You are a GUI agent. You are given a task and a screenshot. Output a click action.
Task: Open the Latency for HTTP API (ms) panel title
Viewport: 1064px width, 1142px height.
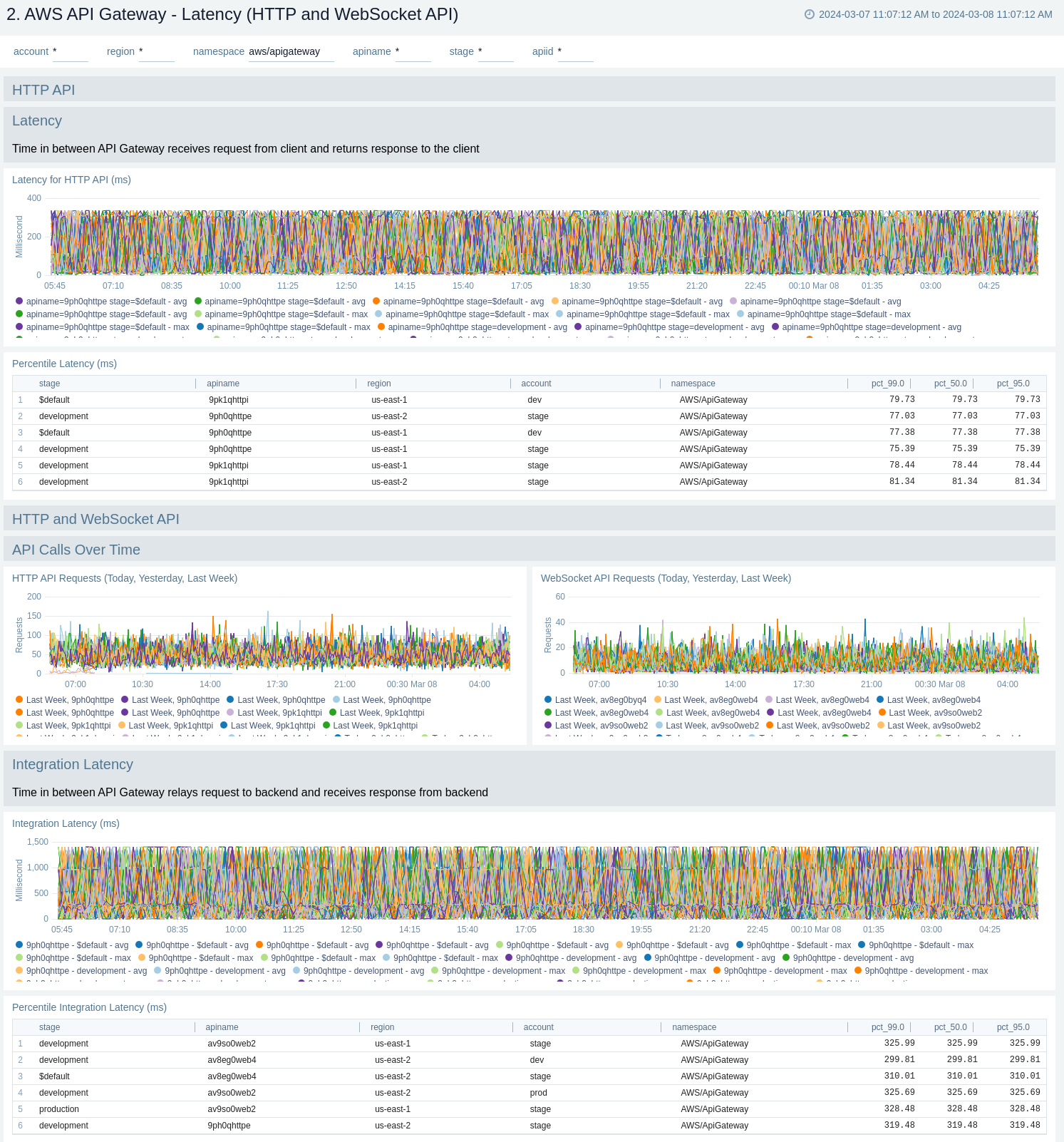[71, 180]
